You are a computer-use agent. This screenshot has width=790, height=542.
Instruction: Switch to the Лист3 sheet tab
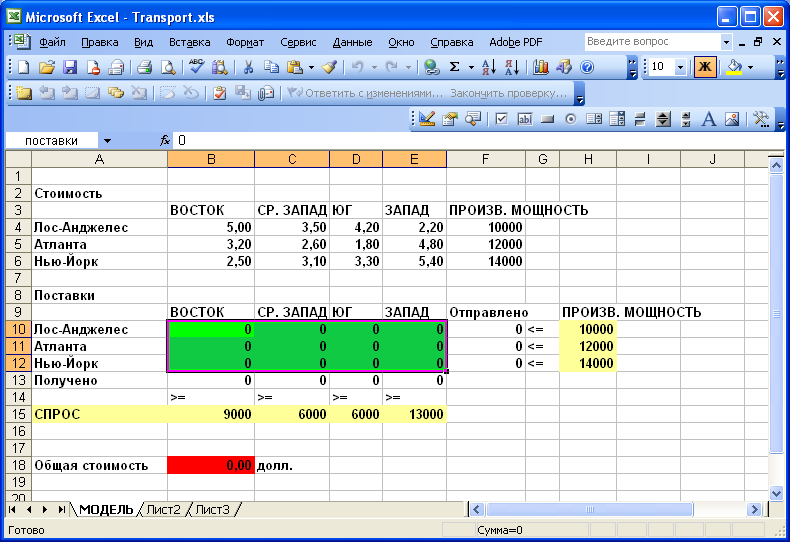click(212, 510)
